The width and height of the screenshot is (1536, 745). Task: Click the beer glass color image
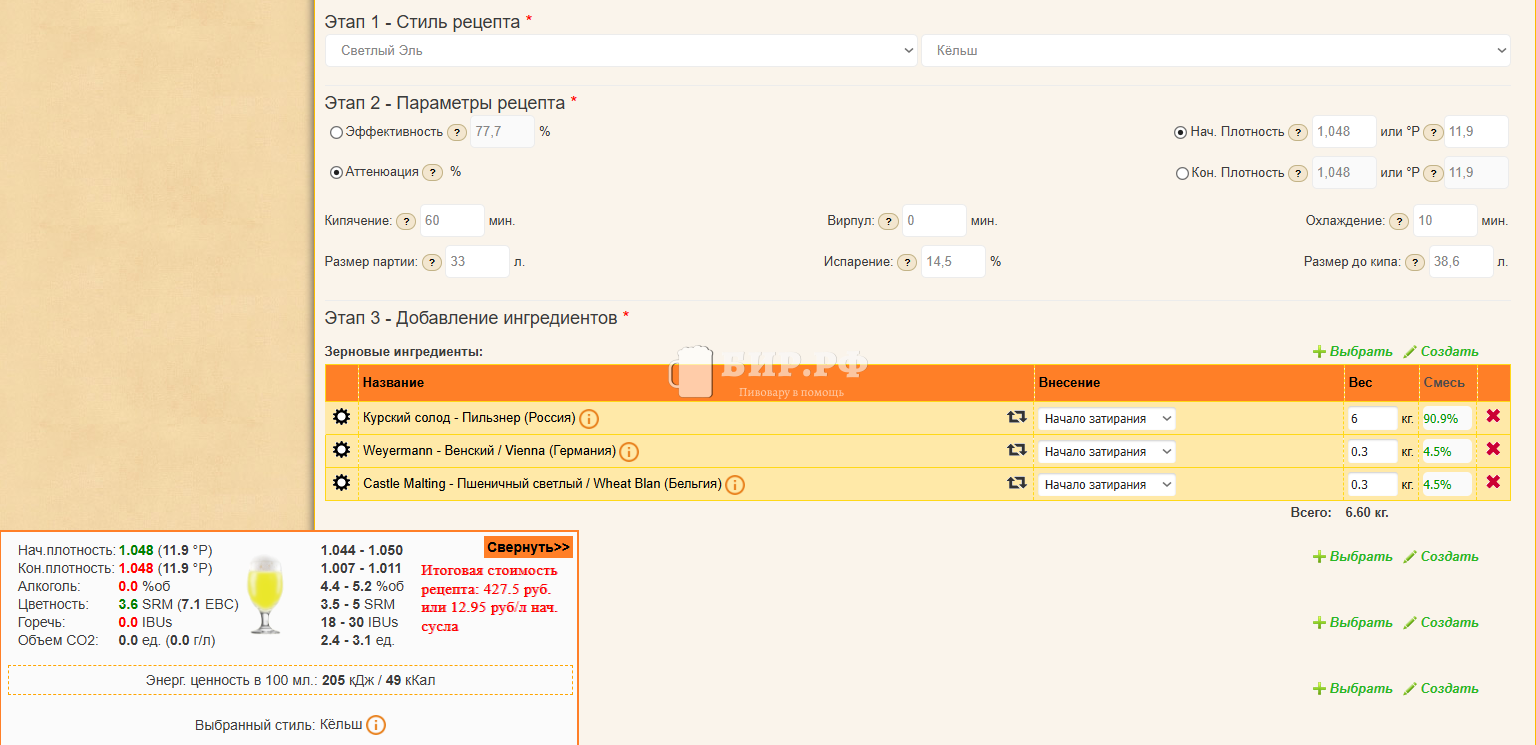[x=265, y=594]
